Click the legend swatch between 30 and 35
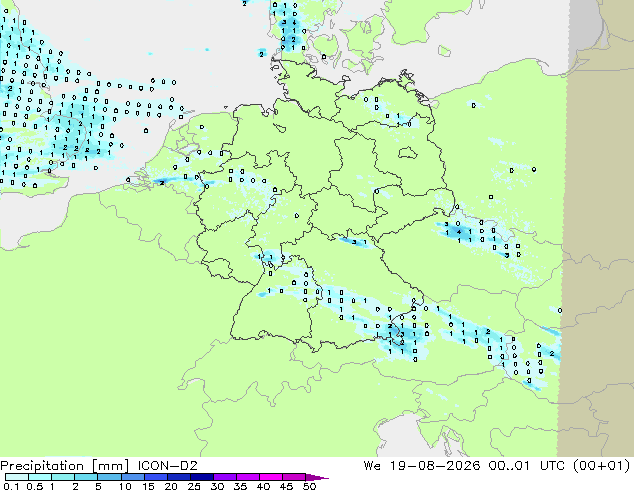Screen dimensions: 634x490 coord(225,477)
